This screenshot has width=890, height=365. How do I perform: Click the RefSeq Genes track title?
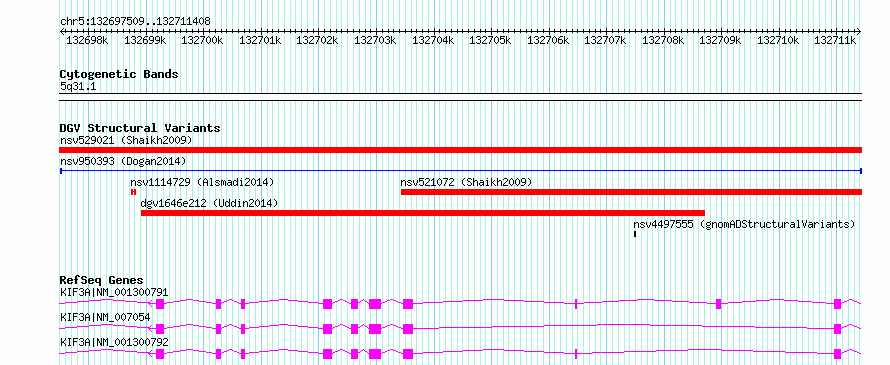point(102,280)
